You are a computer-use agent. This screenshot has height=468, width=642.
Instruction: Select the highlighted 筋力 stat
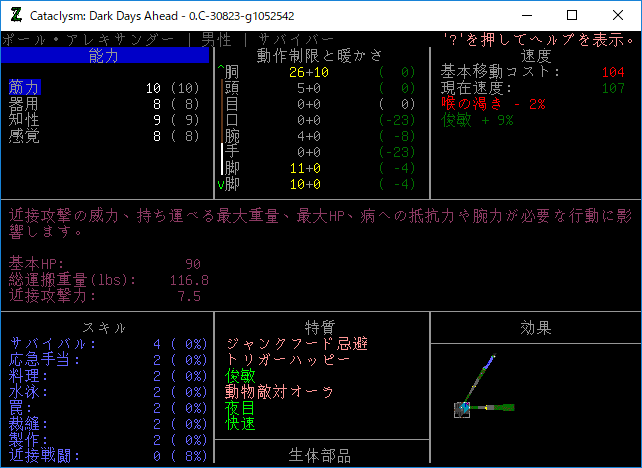coord(24,88)
